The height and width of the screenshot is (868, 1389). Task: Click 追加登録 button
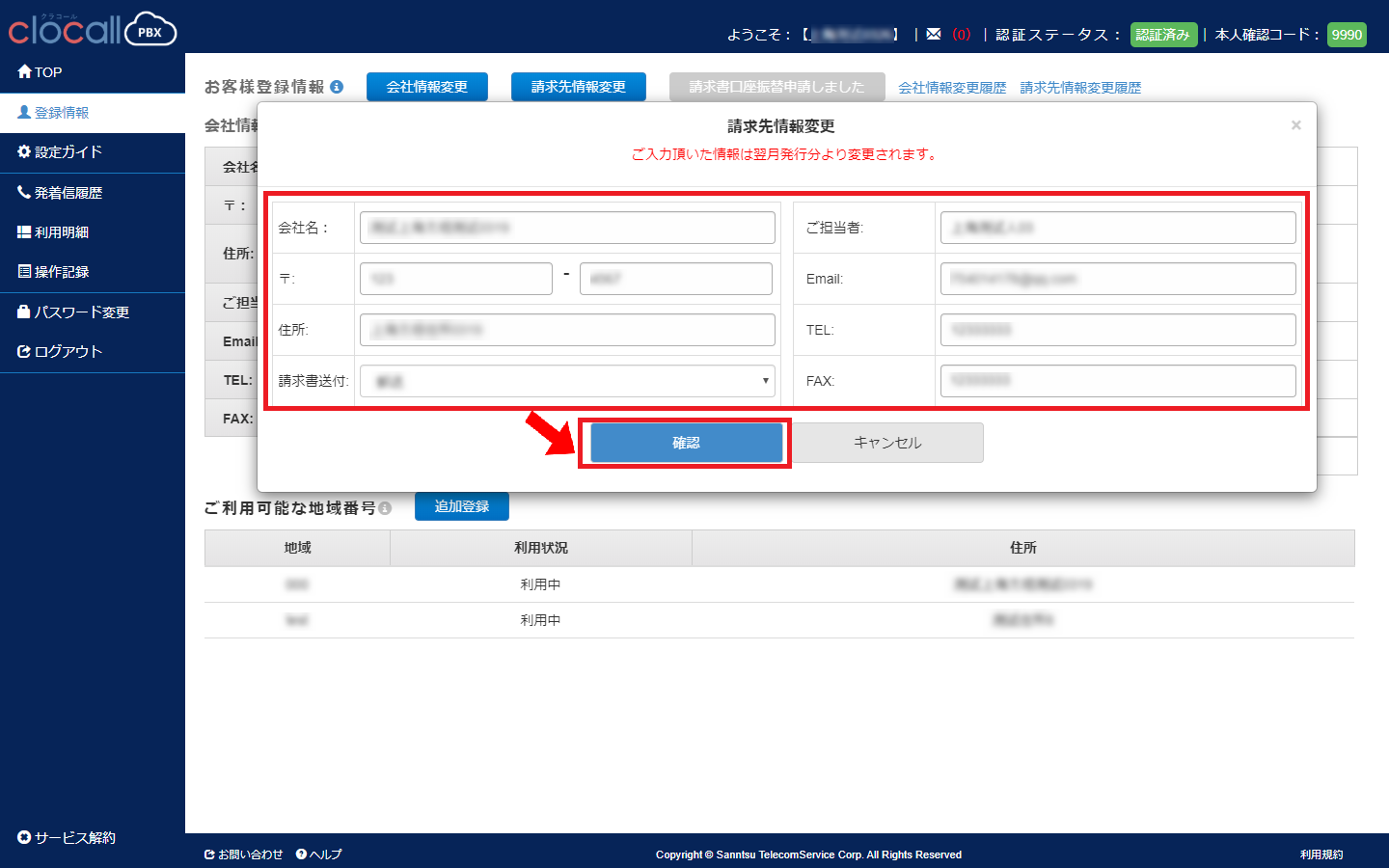tap(462, 506)
